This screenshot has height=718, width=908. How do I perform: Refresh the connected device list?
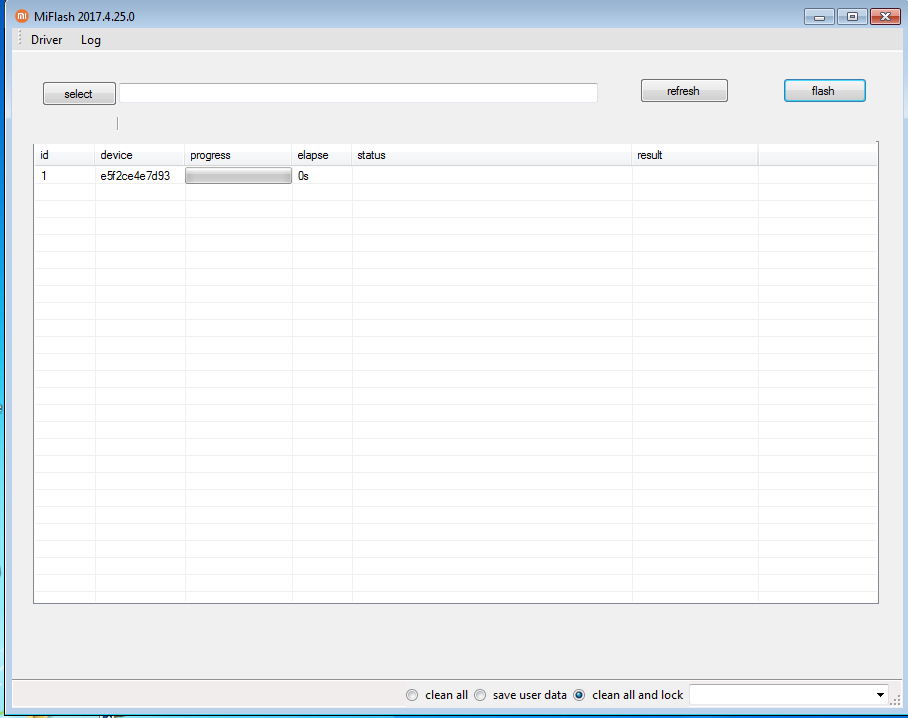coord(684,91)
